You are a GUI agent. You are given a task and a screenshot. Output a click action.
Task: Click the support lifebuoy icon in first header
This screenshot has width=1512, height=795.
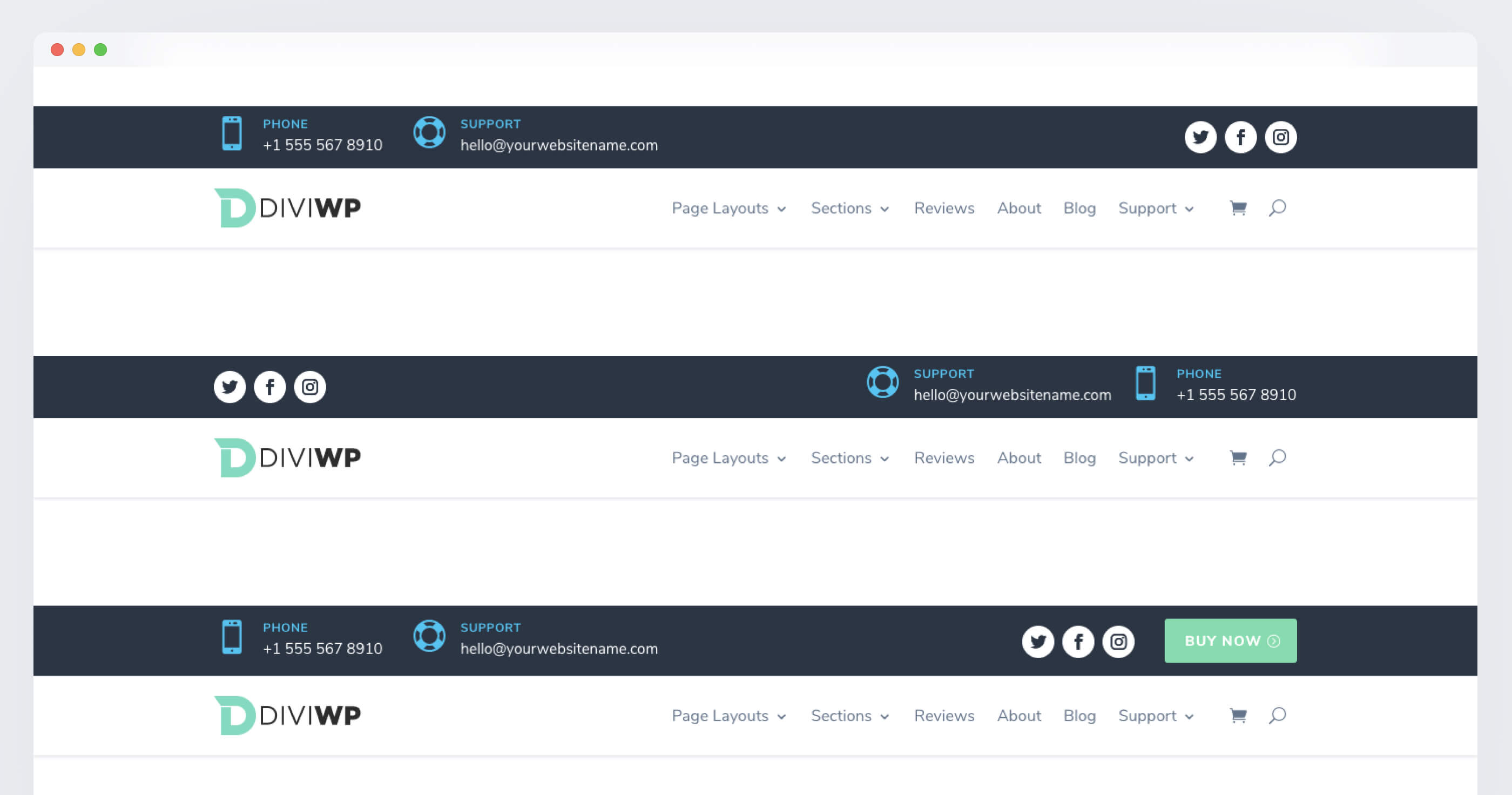429,133
